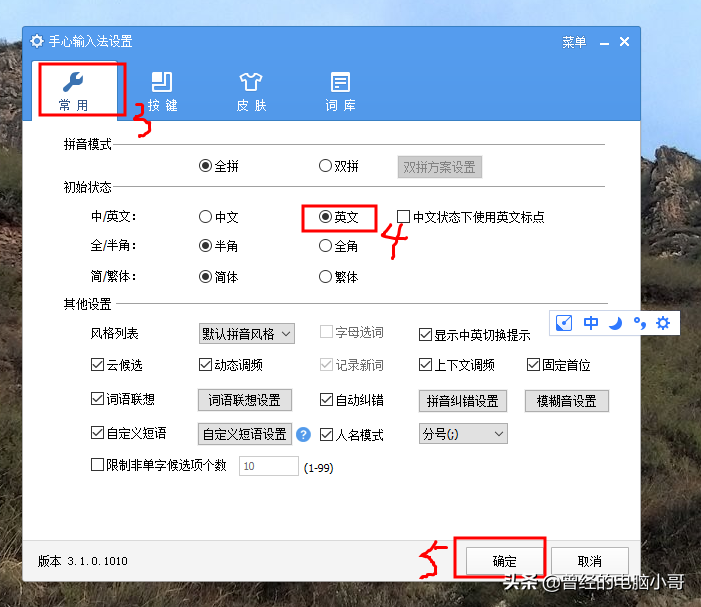The width and height of the screenshot is (701, 607).
Task: Select 简体 character option
Action: coord(219,277)
